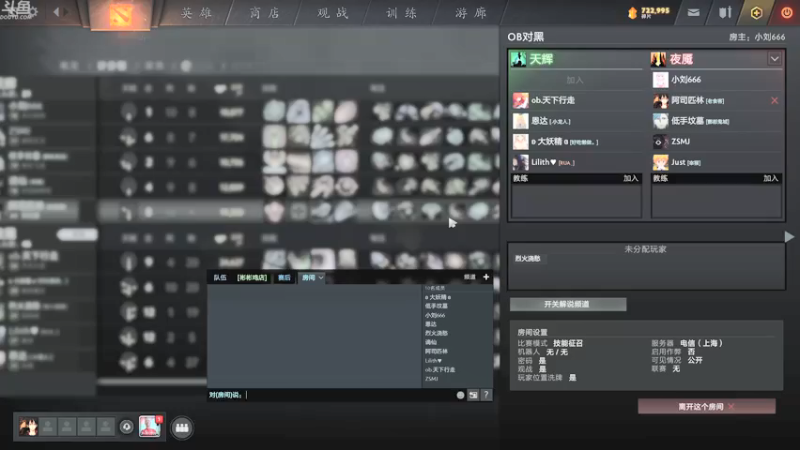Open the party group icon at bottom
Screen dimensions: 800x450
[182, 428]
